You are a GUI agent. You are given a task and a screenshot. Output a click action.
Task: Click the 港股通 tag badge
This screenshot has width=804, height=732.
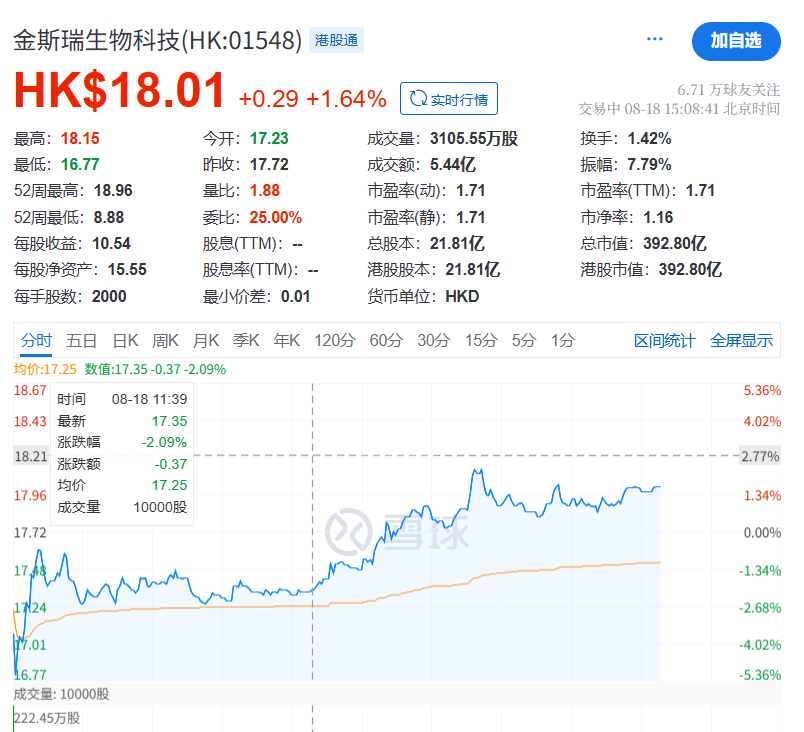point(336,41)
